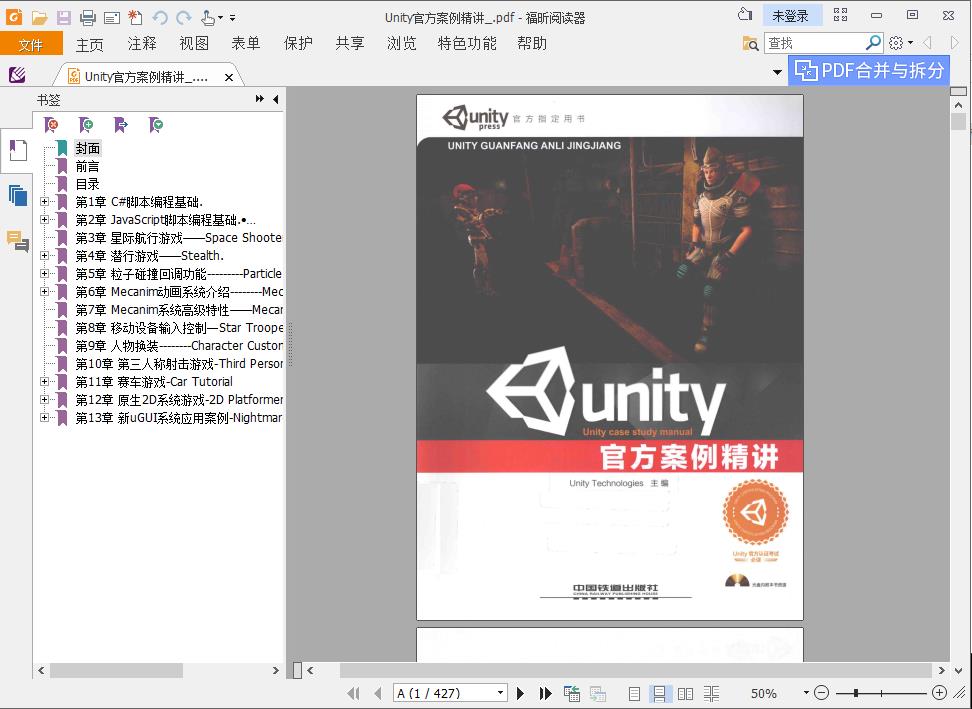Select the hand tool icon
Screen dimensions: 972x709
208,17
